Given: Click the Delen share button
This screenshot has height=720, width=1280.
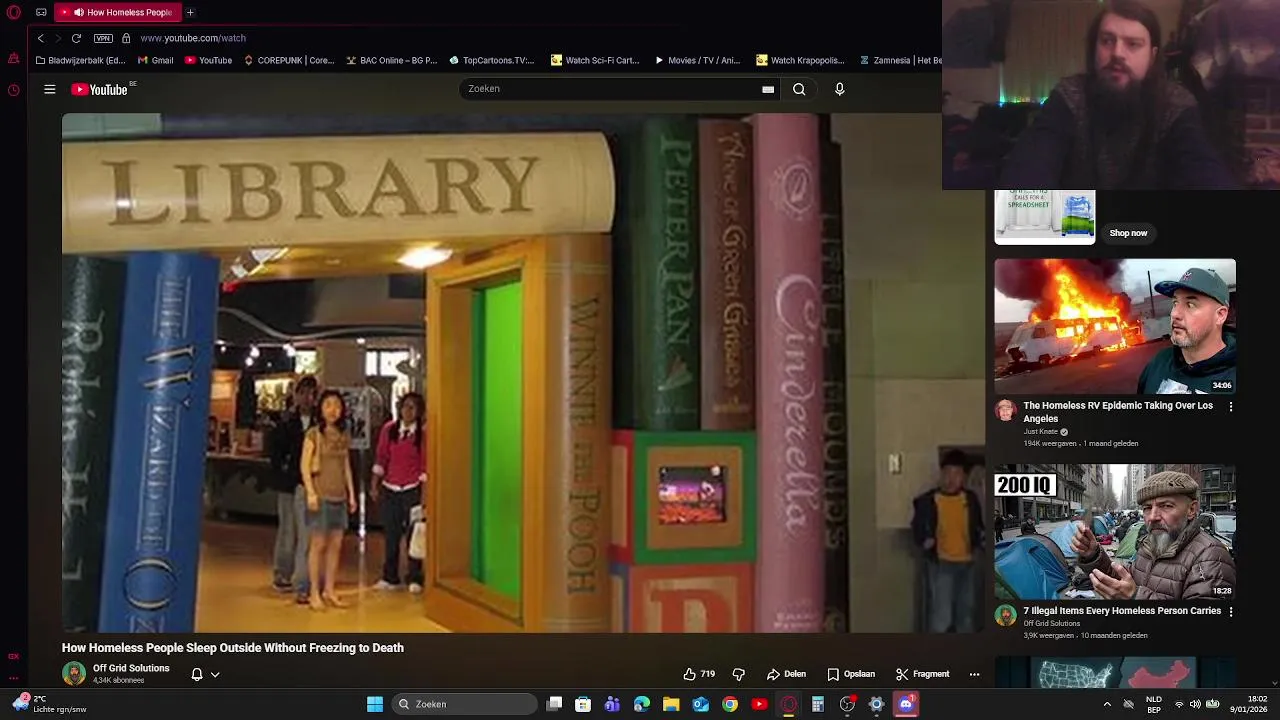Looking at the screenshot, I should click(x=786, y=674).
